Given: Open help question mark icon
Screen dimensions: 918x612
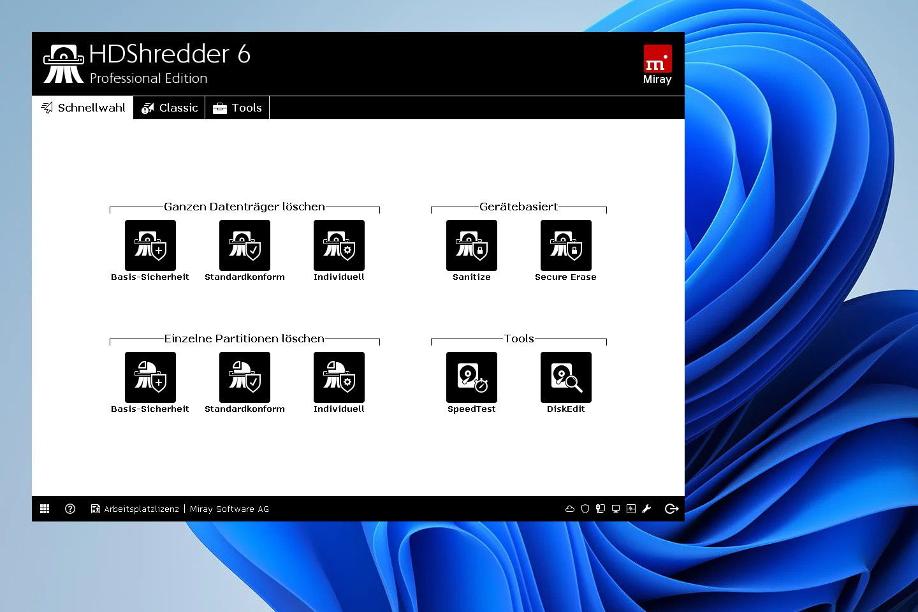Looking at the screenshot, I should click(70, 509).
